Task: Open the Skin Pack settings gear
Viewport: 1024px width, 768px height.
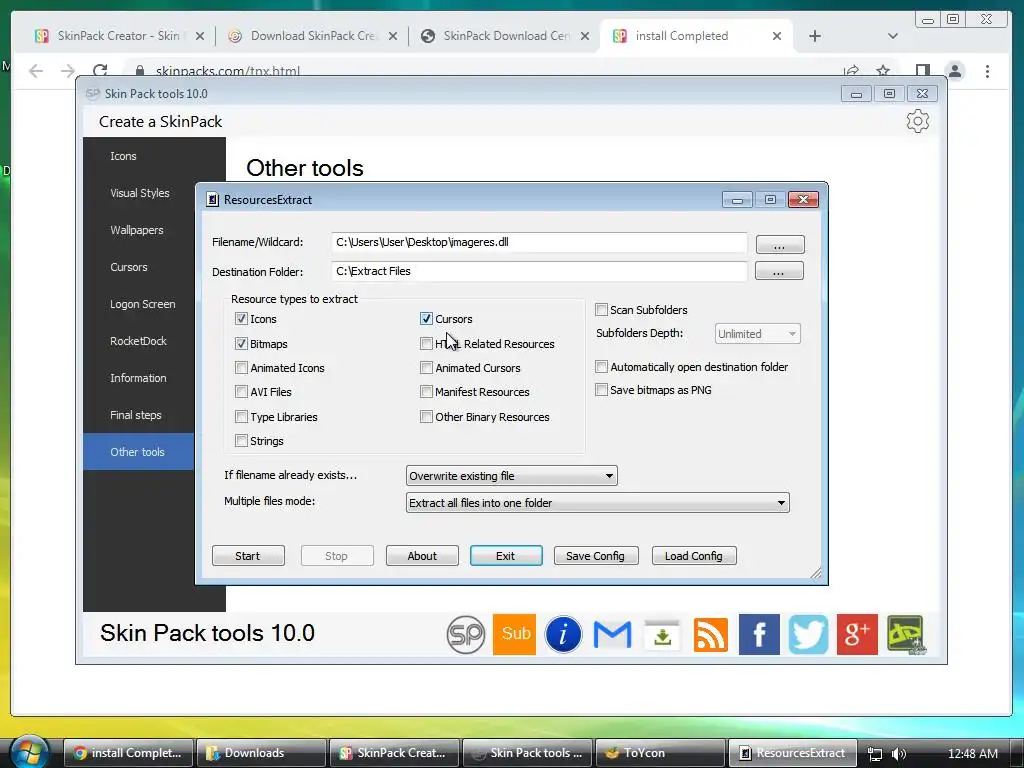Action: (x=918, y=121)
